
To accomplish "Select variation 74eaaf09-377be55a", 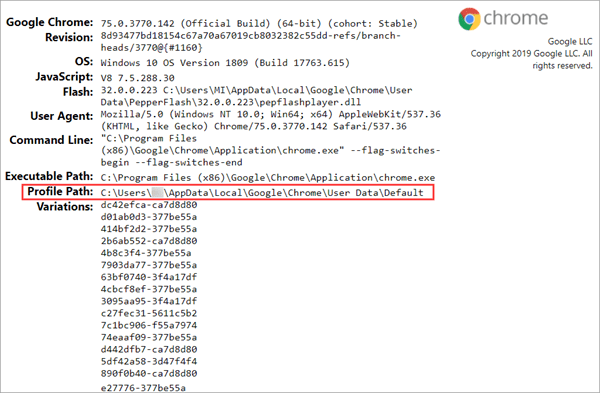I will [149, 337].
